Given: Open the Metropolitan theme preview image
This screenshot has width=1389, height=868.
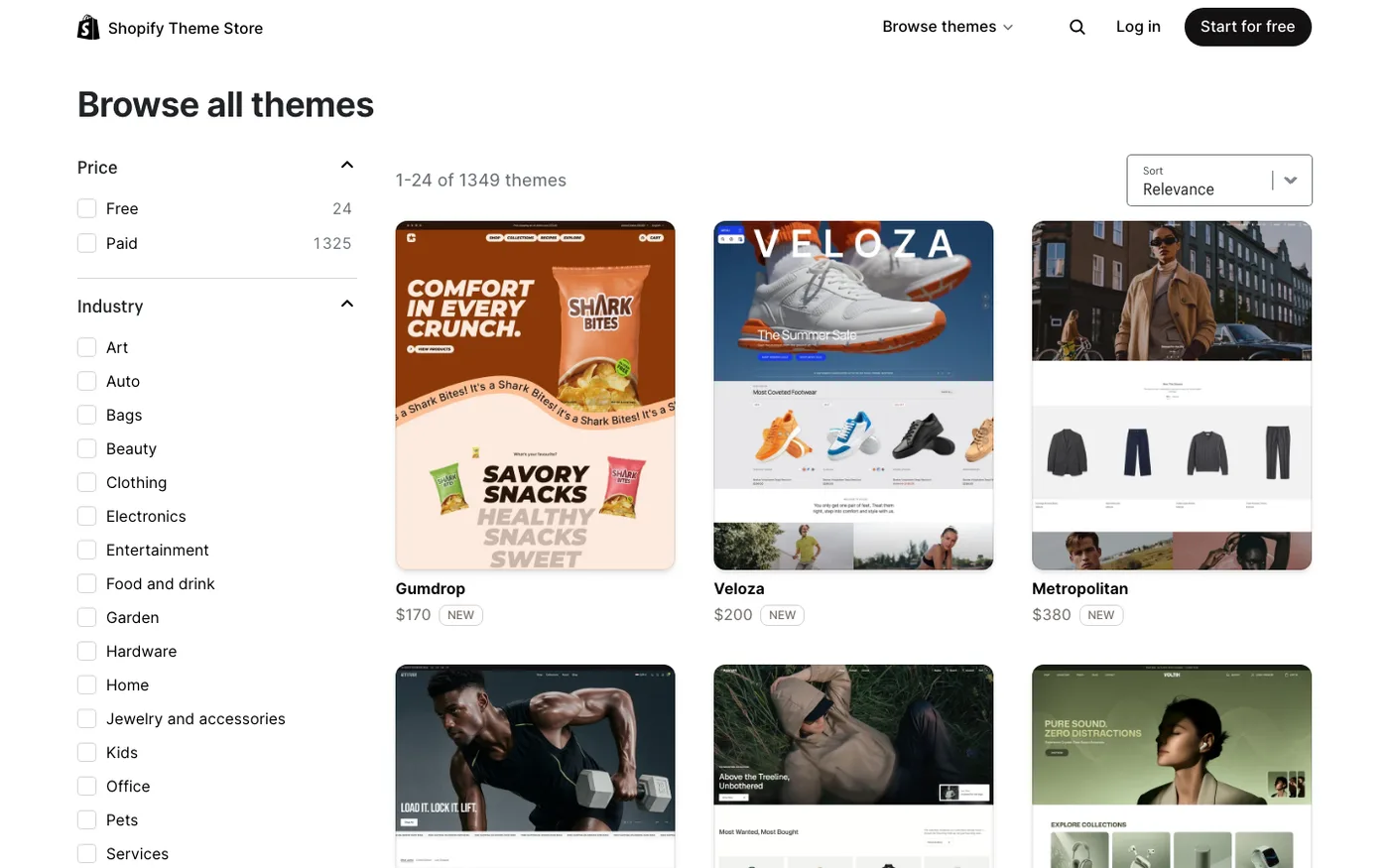Looking at the screenshot, I should (x=1172, y=395).
